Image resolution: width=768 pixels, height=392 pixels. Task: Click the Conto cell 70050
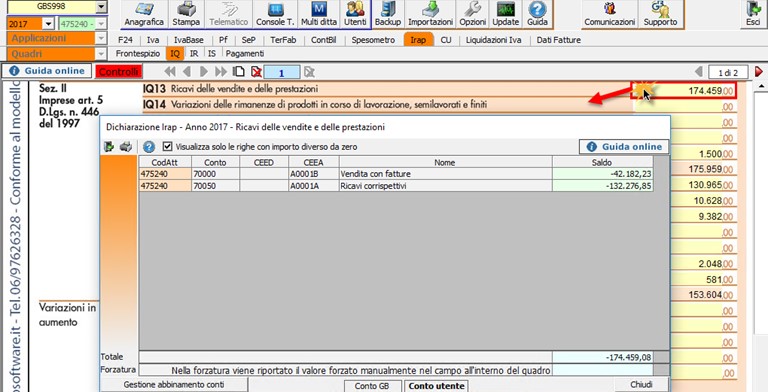click(215, 186)
